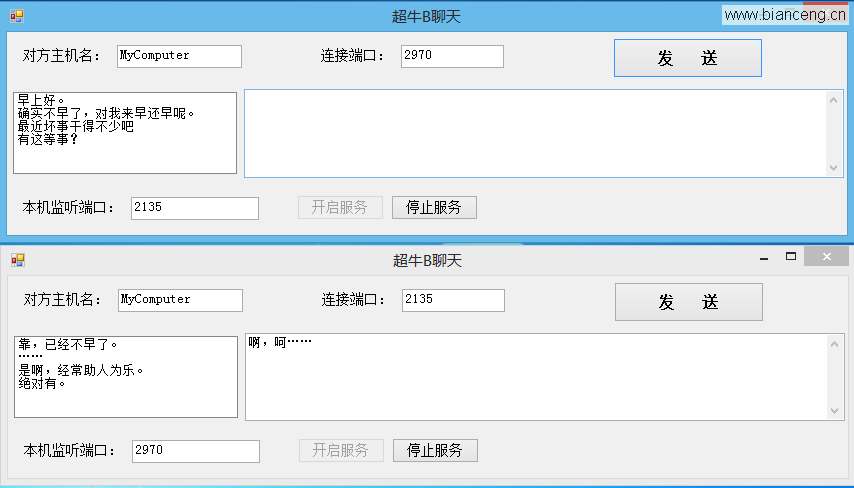Click the app icon in the bottom window's title bar
Image resolution: width=854 pixels, height=488 pixels.
[18, 260]
